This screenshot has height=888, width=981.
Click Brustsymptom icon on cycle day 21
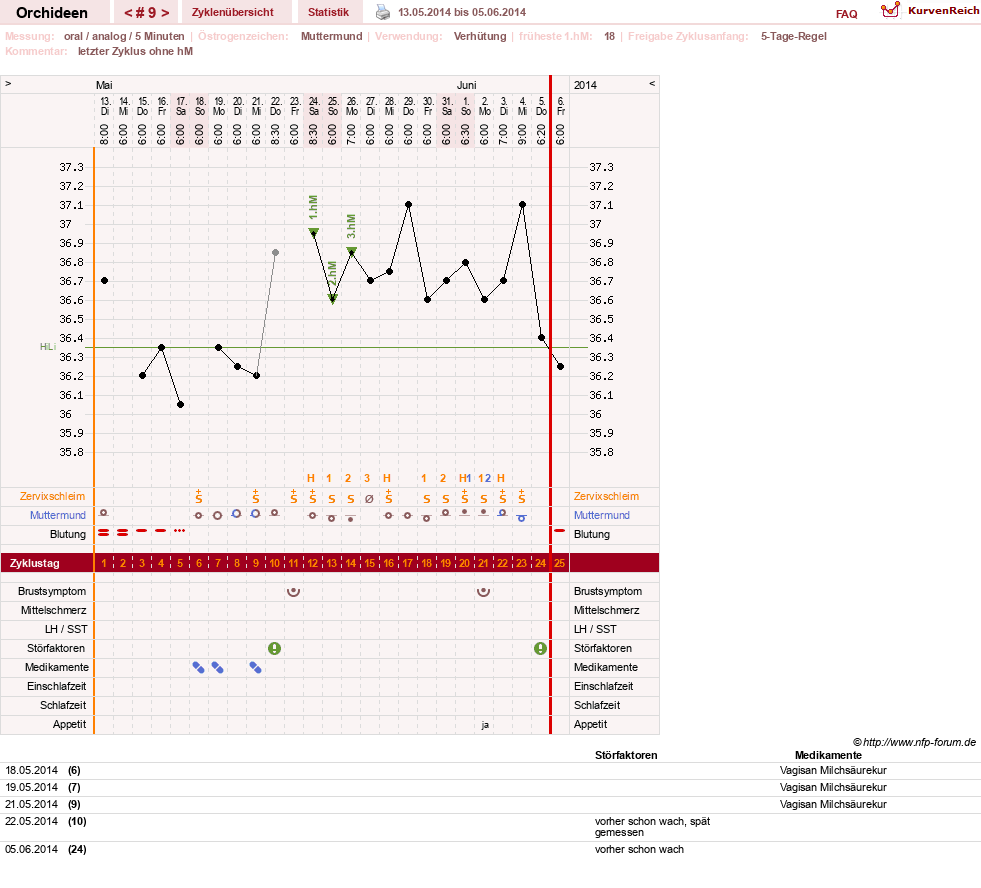pos(483,591)
